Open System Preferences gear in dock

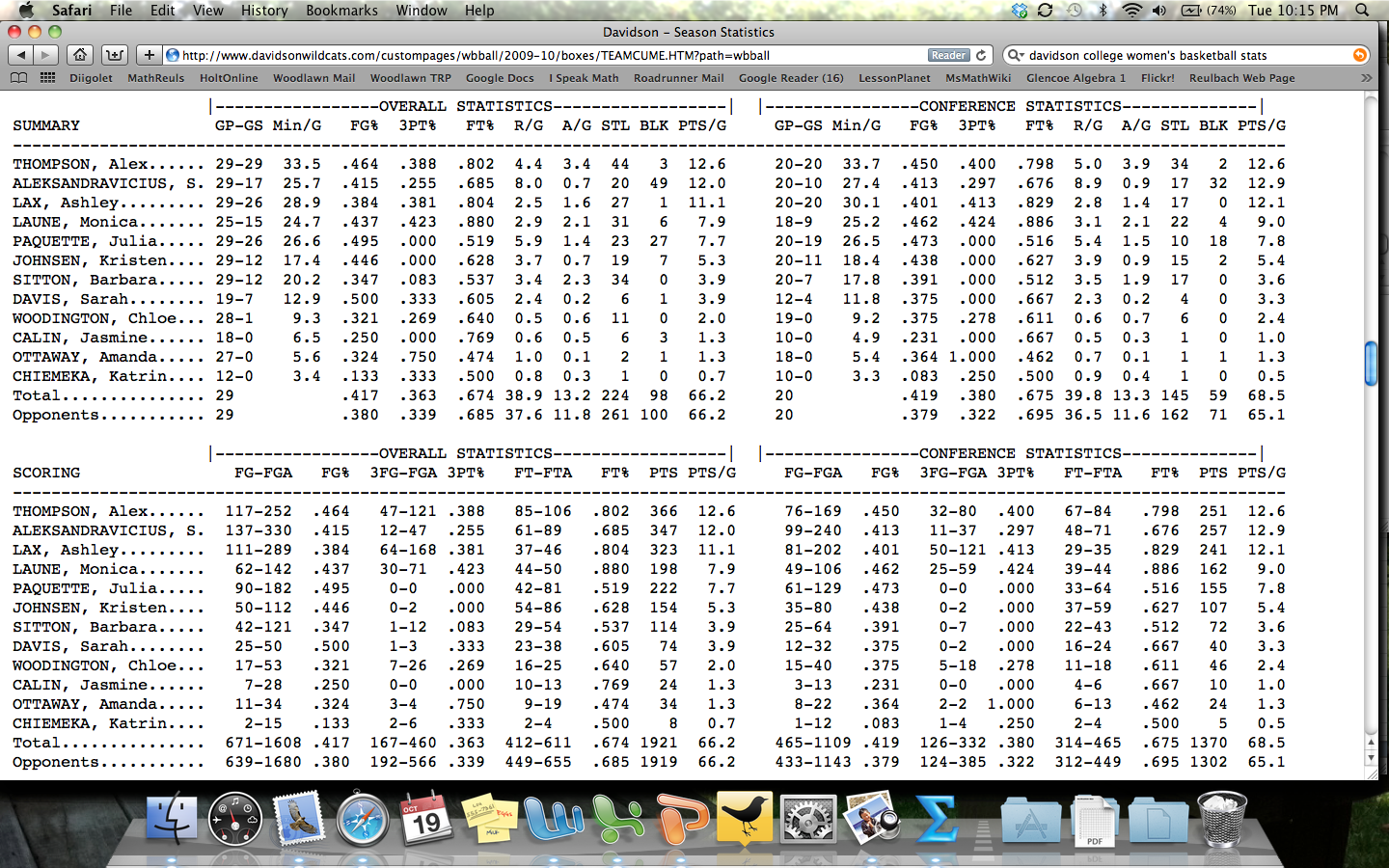point(807,819)
